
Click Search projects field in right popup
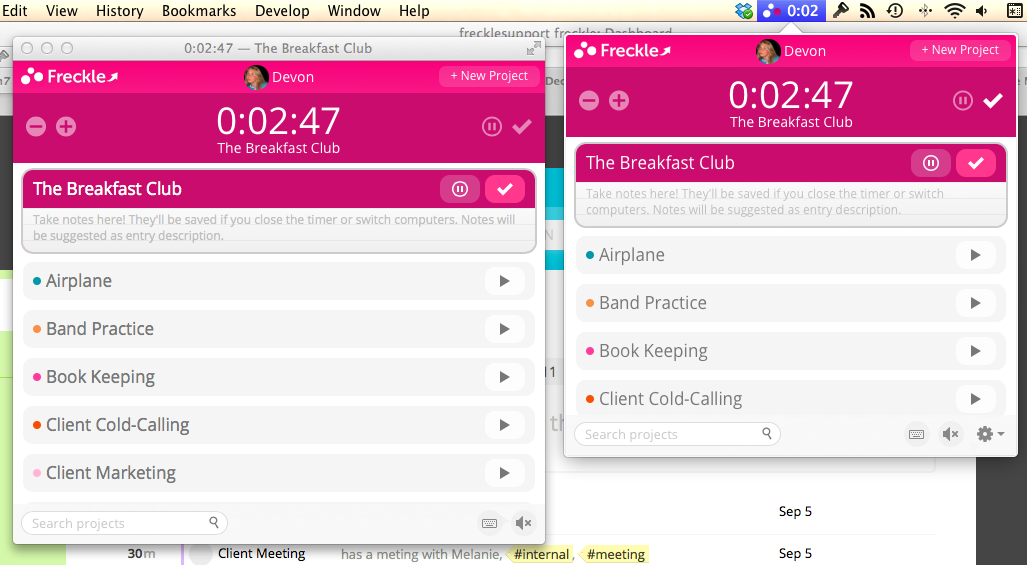[x=670, y=434]
